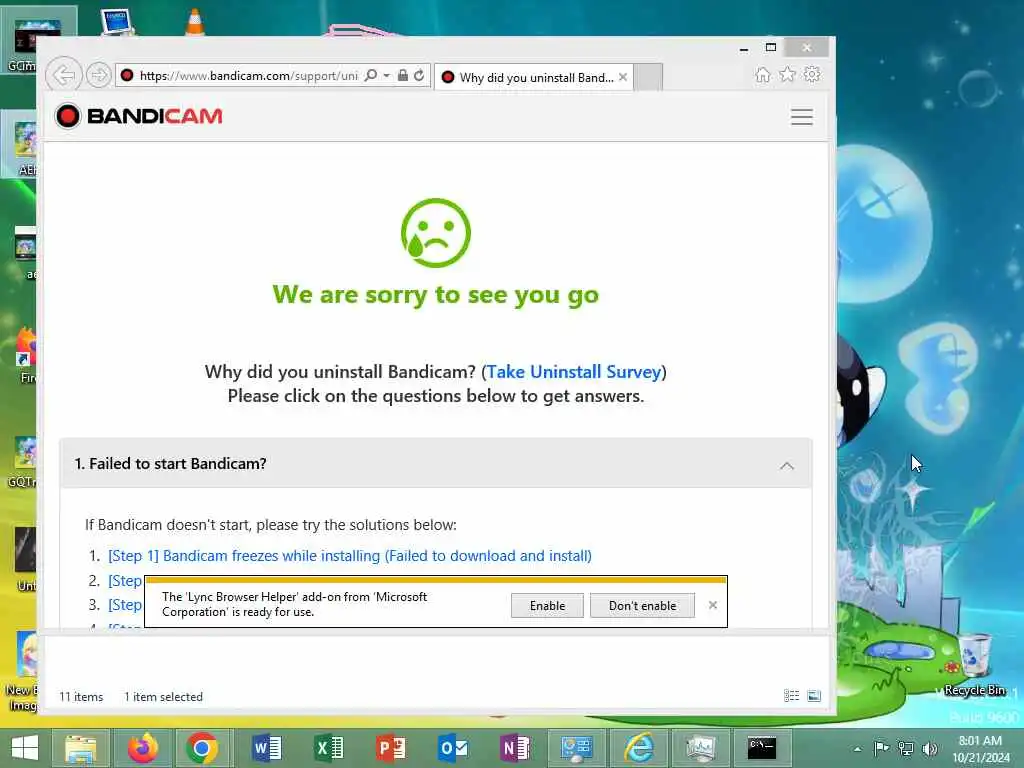Open the Bandicam hamburger menu
This screenshot has width=1024, height=768.
(801, 117)
